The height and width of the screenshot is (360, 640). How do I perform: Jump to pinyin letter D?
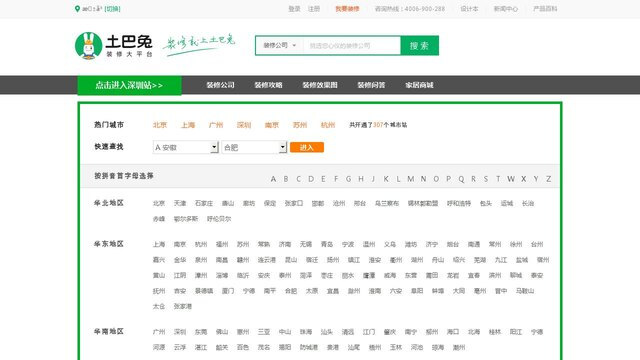tap(311, 179)
